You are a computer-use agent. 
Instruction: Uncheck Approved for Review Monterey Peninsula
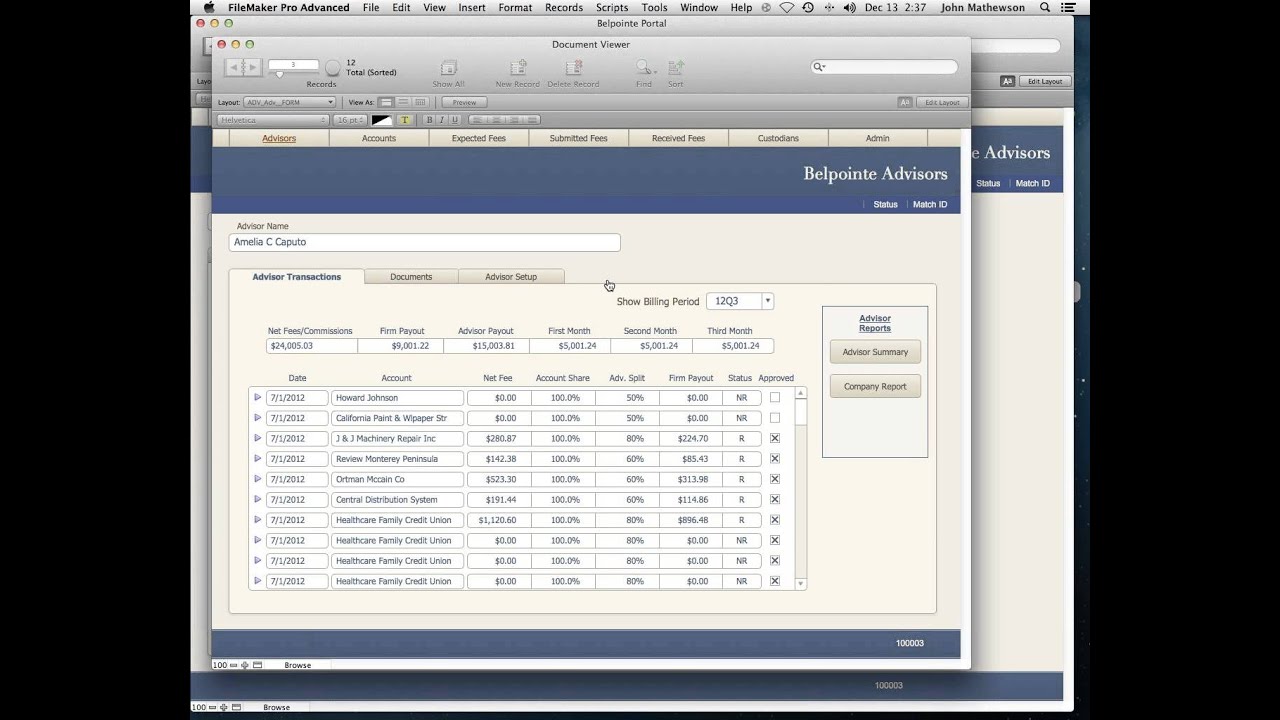tap(775, 459)
